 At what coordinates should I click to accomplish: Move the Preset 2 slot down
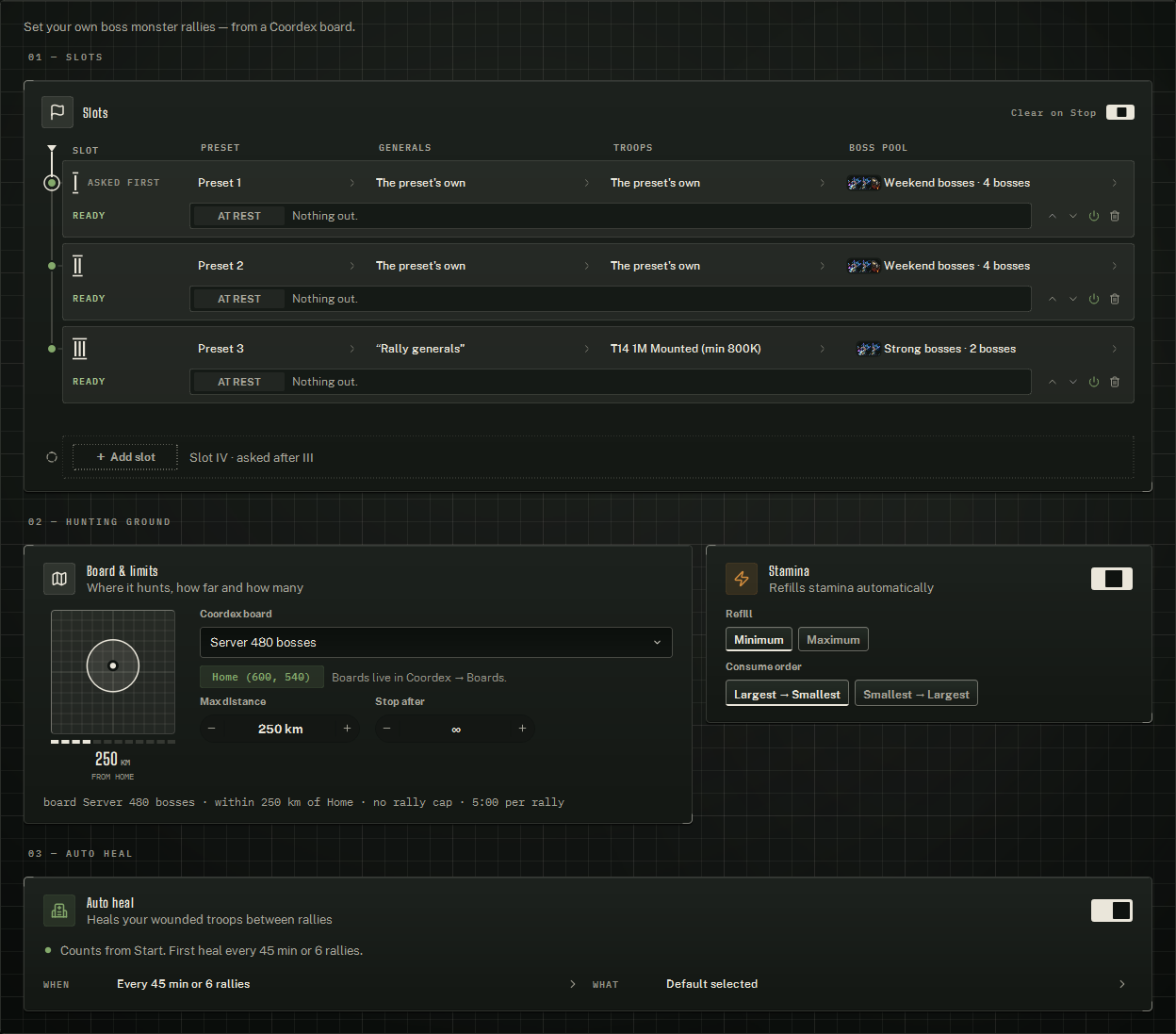[x=1073, y=299]
